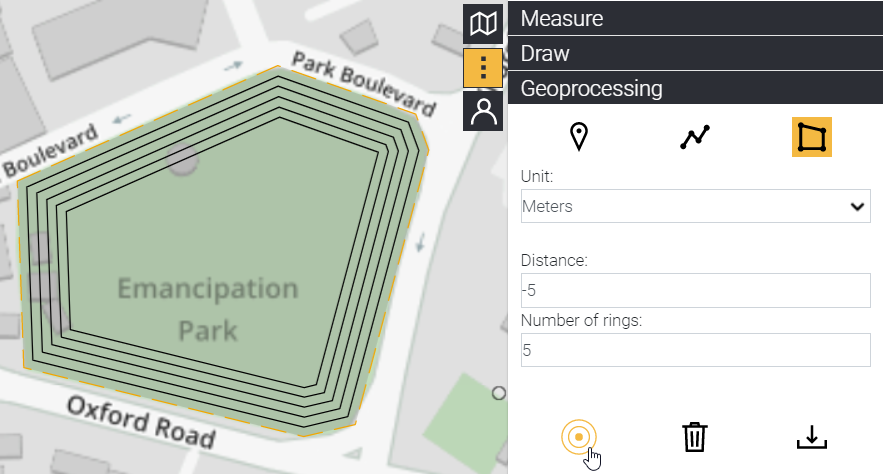Open the user account icon
883x474 pixels.
click(x=484, y=111)
